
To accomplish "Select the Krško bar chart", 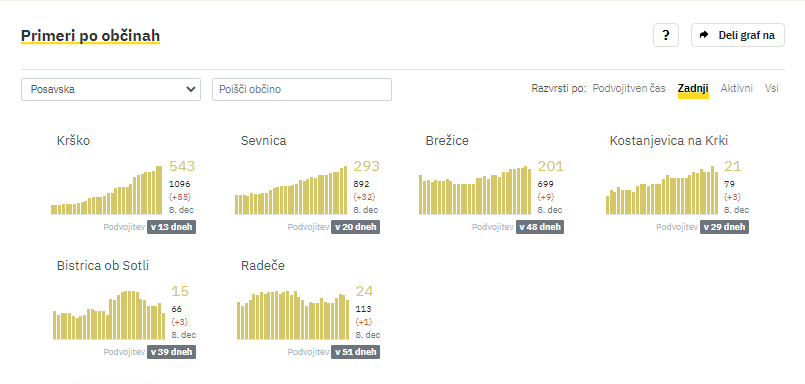I will 106,189.
